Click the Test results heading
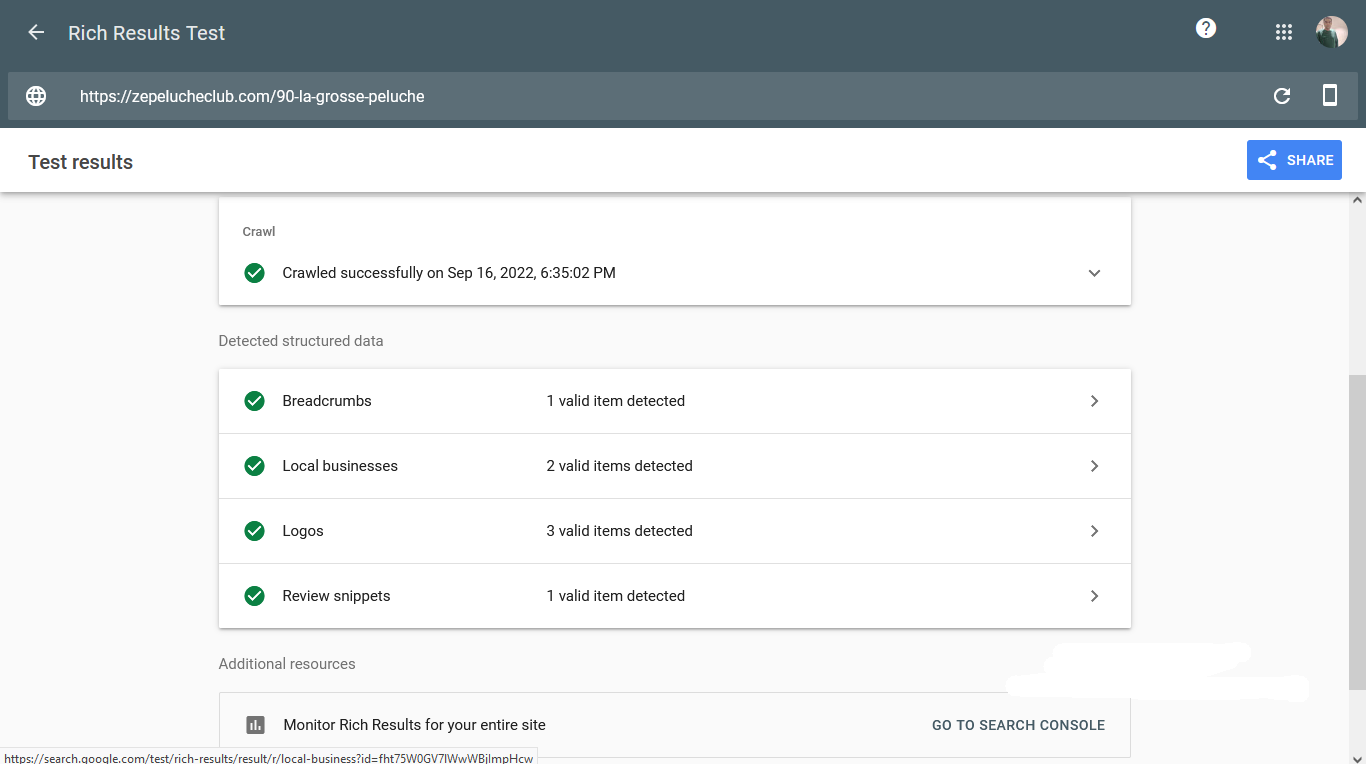The width and height of the screenshot is (1366, 764). click(80, 162)
